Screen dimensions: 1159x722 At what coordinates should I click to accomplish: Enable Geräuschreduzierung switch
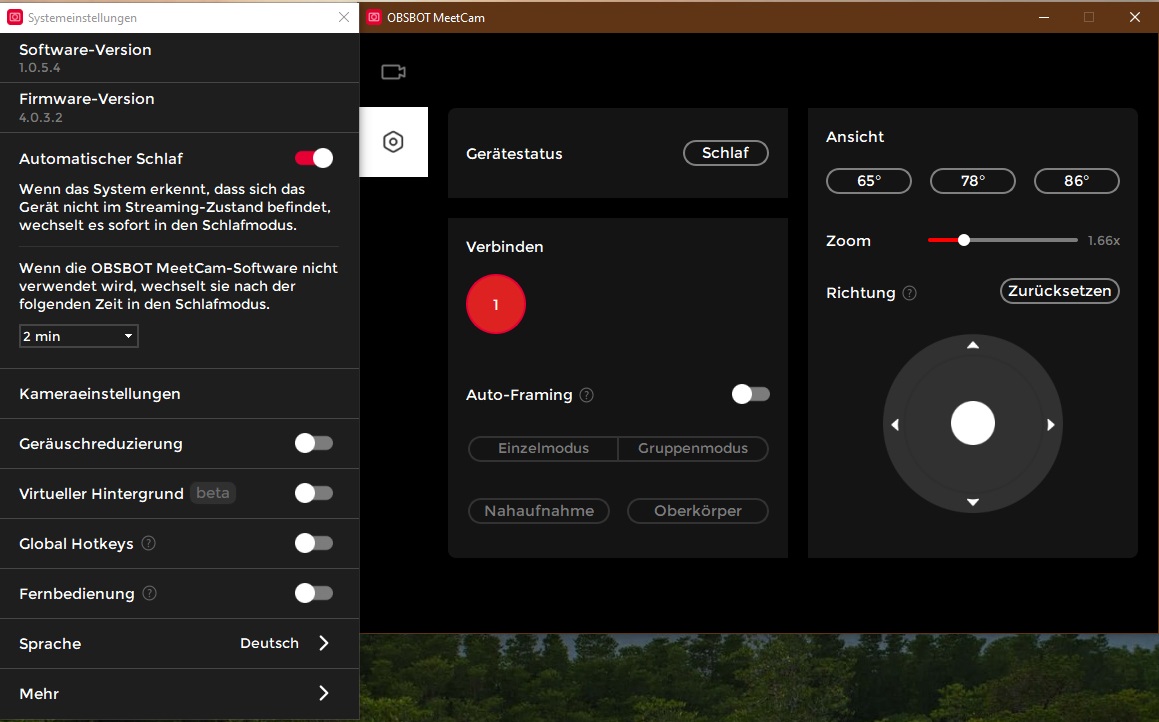(x=314, y=443)
